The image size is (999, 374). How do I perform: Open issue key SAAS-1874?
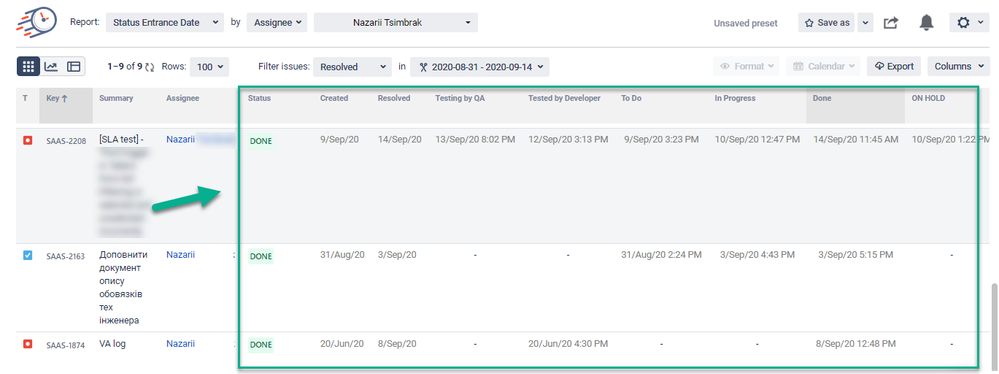click(x=66, y=345)
